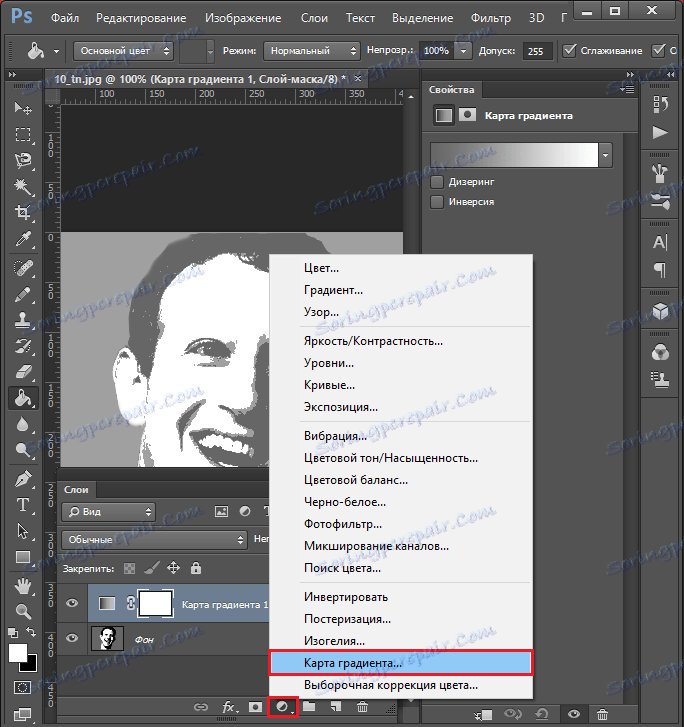The height and width of the screenshot is (727, 684).
Task: Choose Карта градиента... from the menu
Action: point(401,663)
